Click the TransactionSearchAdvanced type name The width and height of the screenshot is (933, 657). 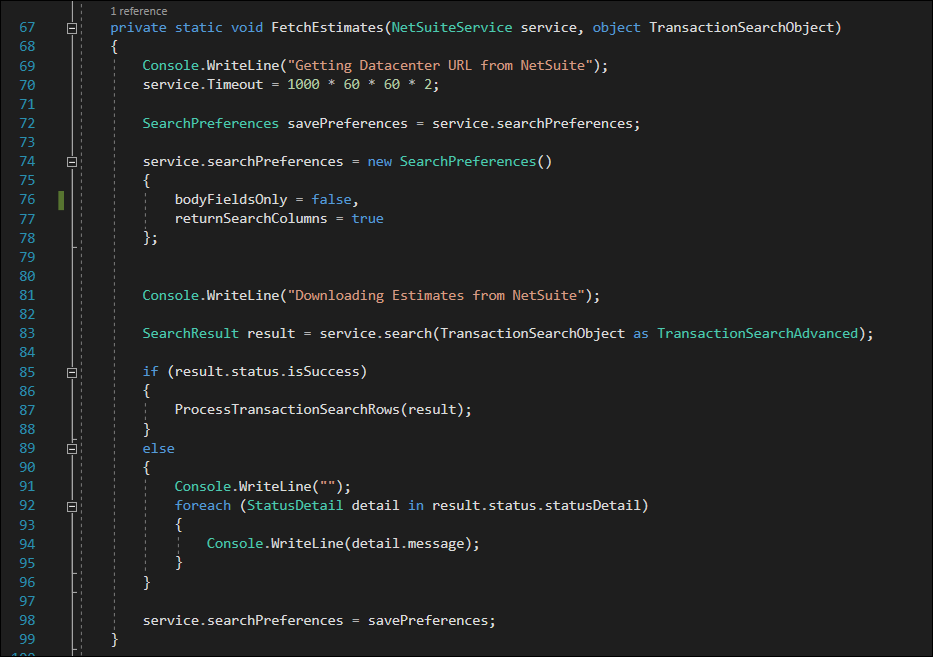(x=757, y=333)
